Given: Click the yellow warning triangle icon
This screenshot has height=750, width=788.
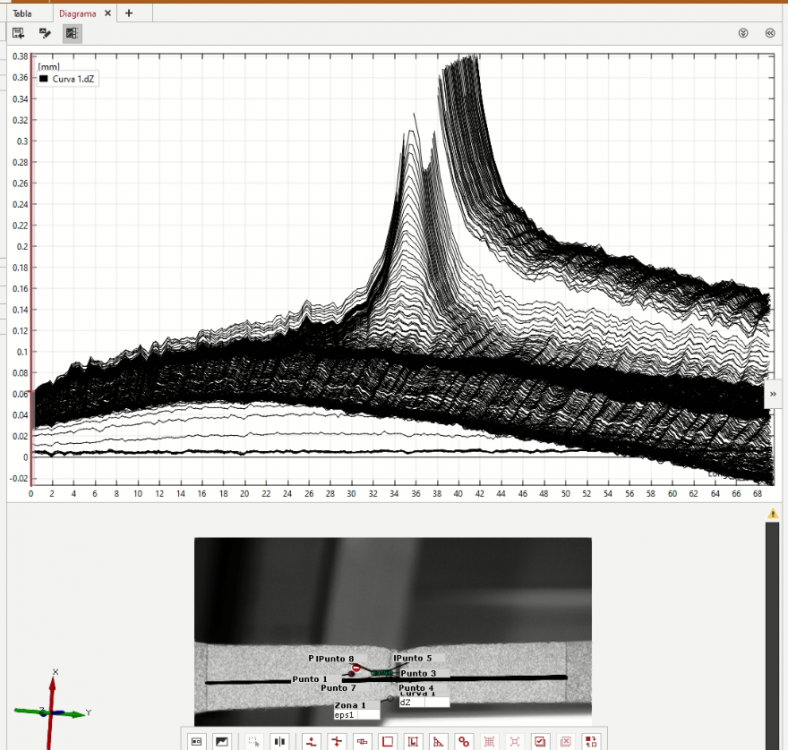Looking at the screenshot, I should 772,514.
